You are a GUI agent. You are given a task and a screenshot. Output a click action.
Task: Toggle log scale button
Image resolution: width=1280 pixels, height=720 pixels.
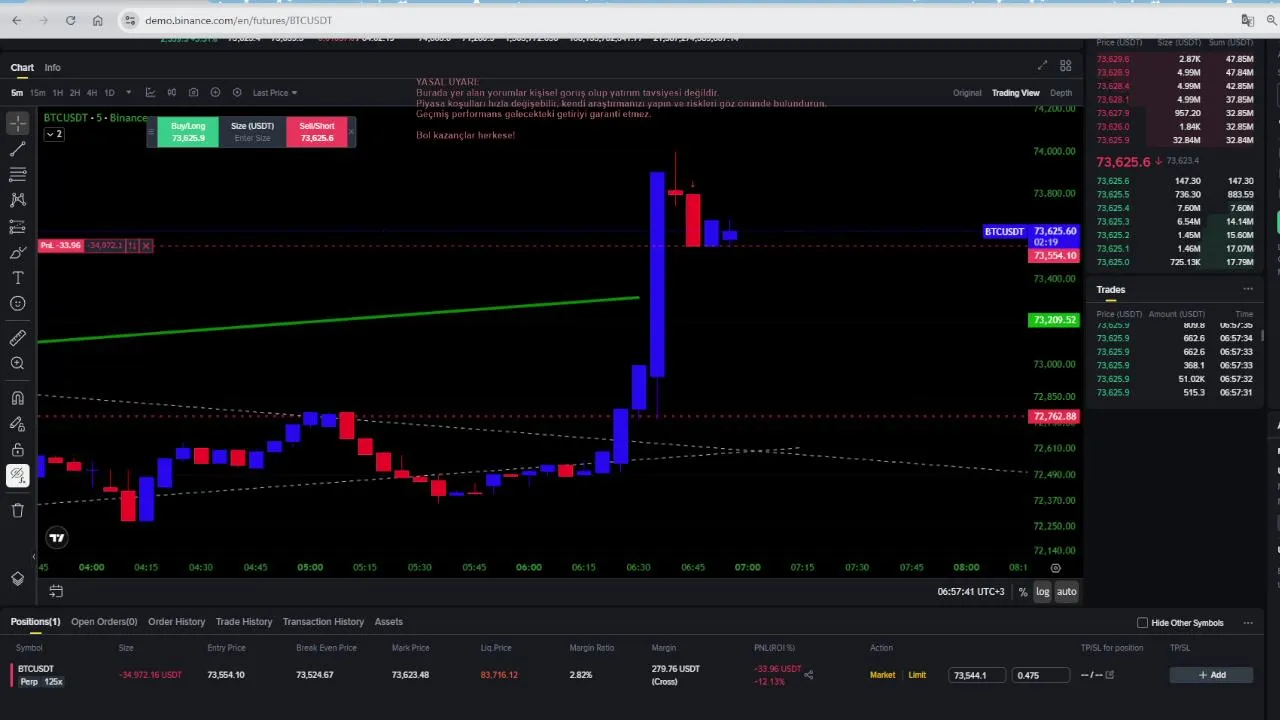(1042, 592)
